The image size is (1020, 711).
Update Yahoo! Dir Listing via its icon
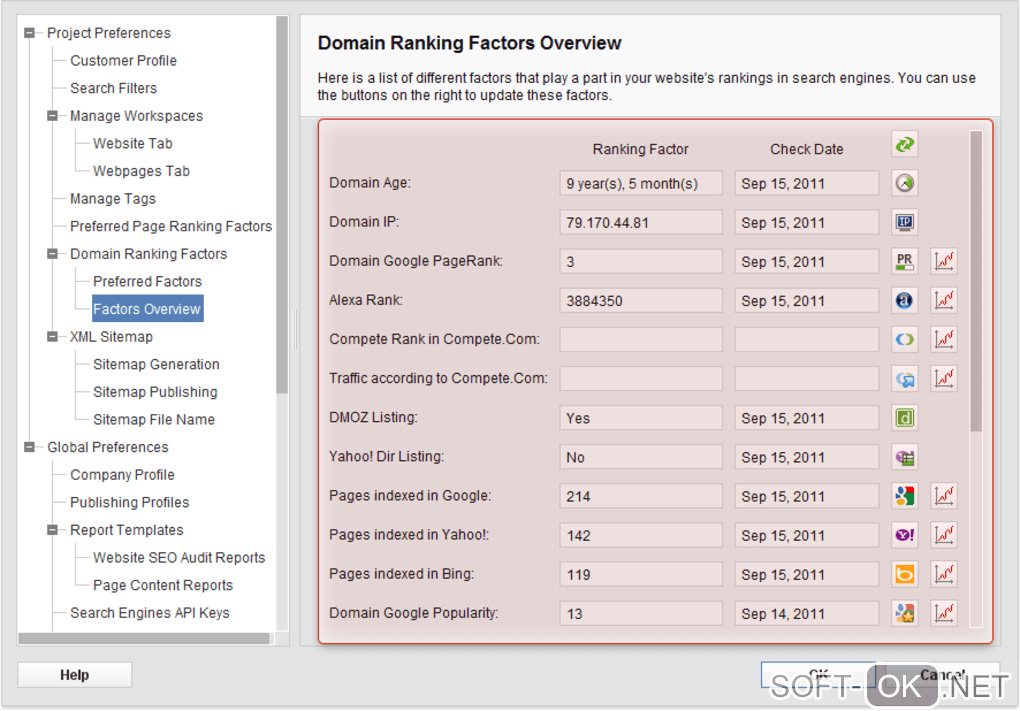904,457
